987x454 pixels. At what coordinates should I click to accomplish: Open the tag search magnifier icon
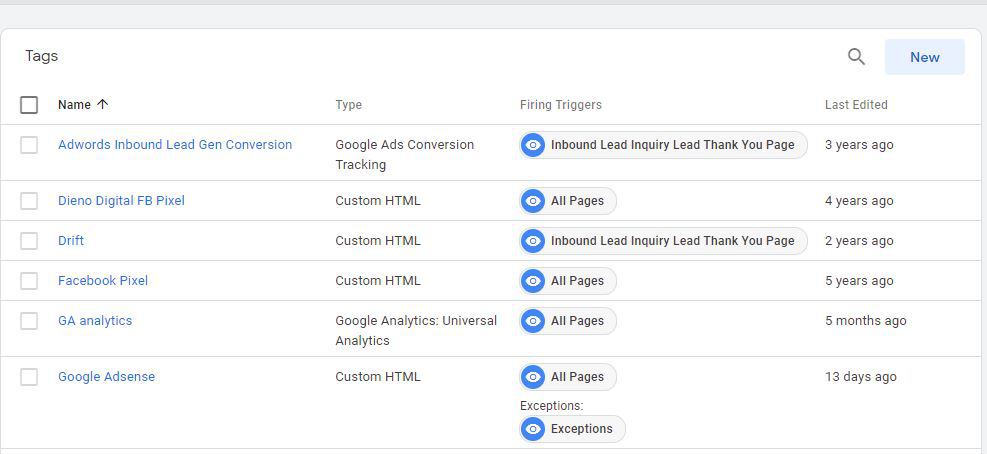(856, 57)
